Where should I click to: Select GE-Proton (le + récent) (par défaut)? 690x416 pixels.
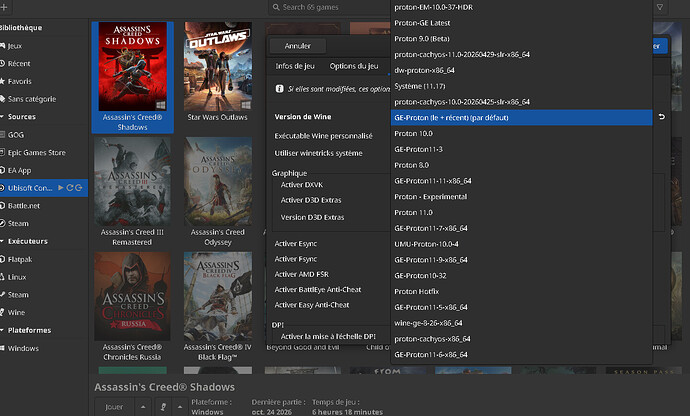[521, 118]
